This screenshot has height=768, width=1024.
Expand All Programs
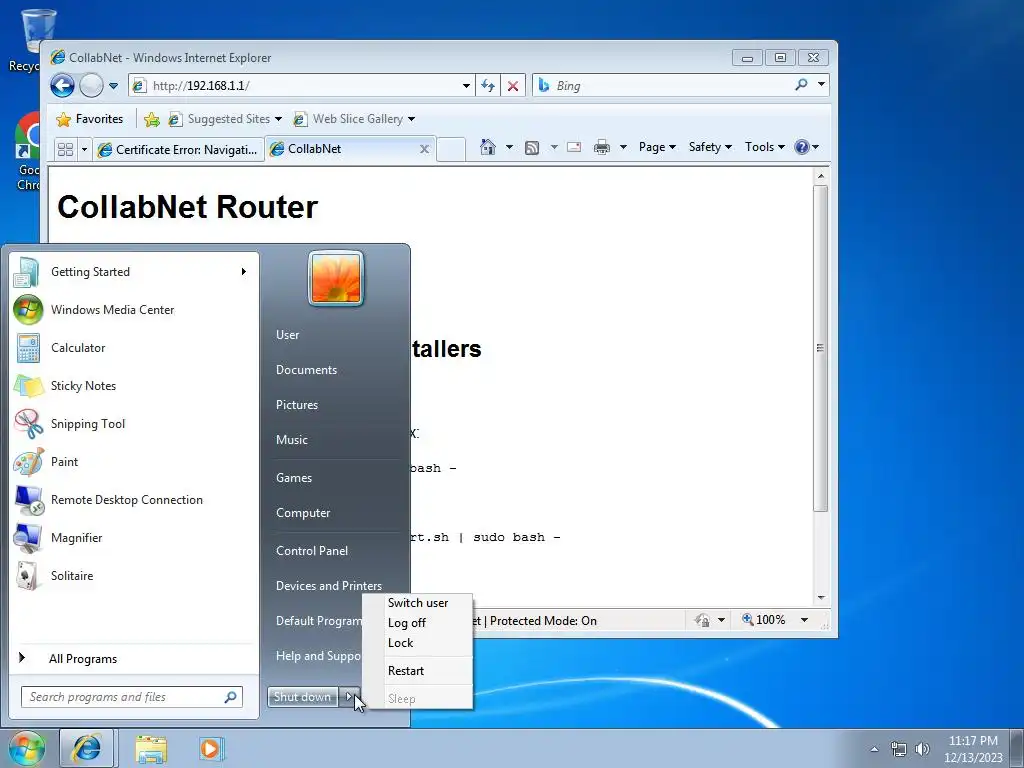coord(133,658)
